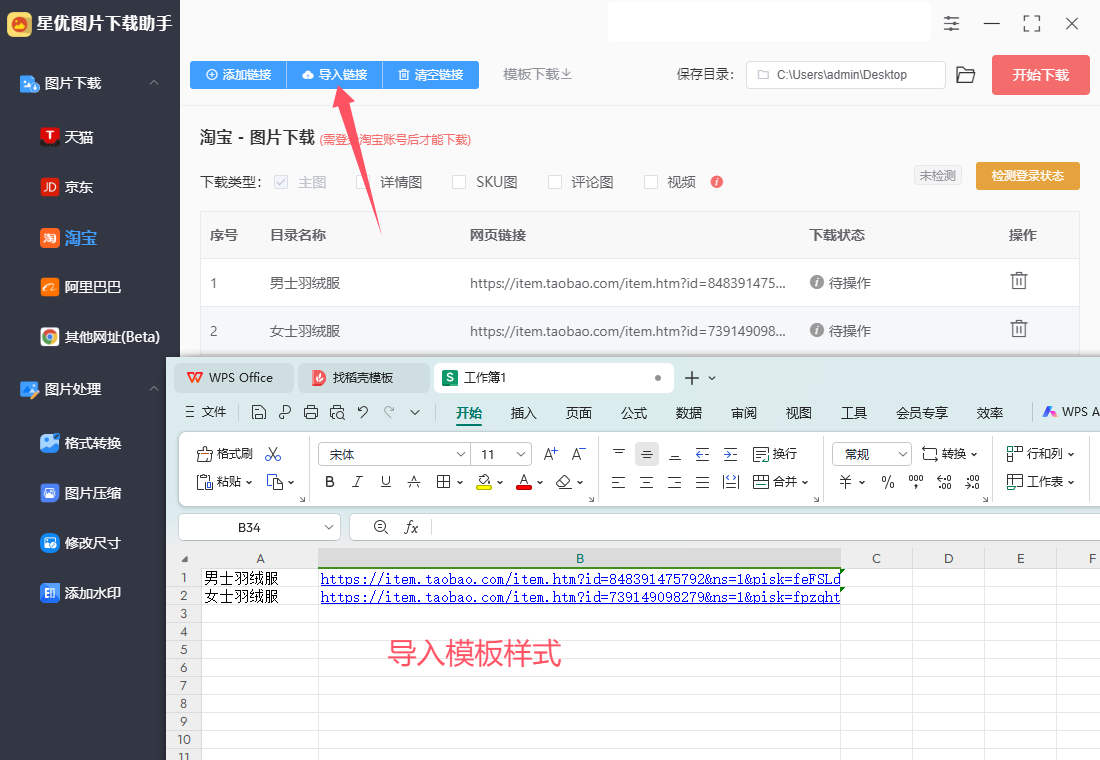The image size is (1100, 760).
Task: Open the 粘贴 paste dropdown
Action: point(248,482)
